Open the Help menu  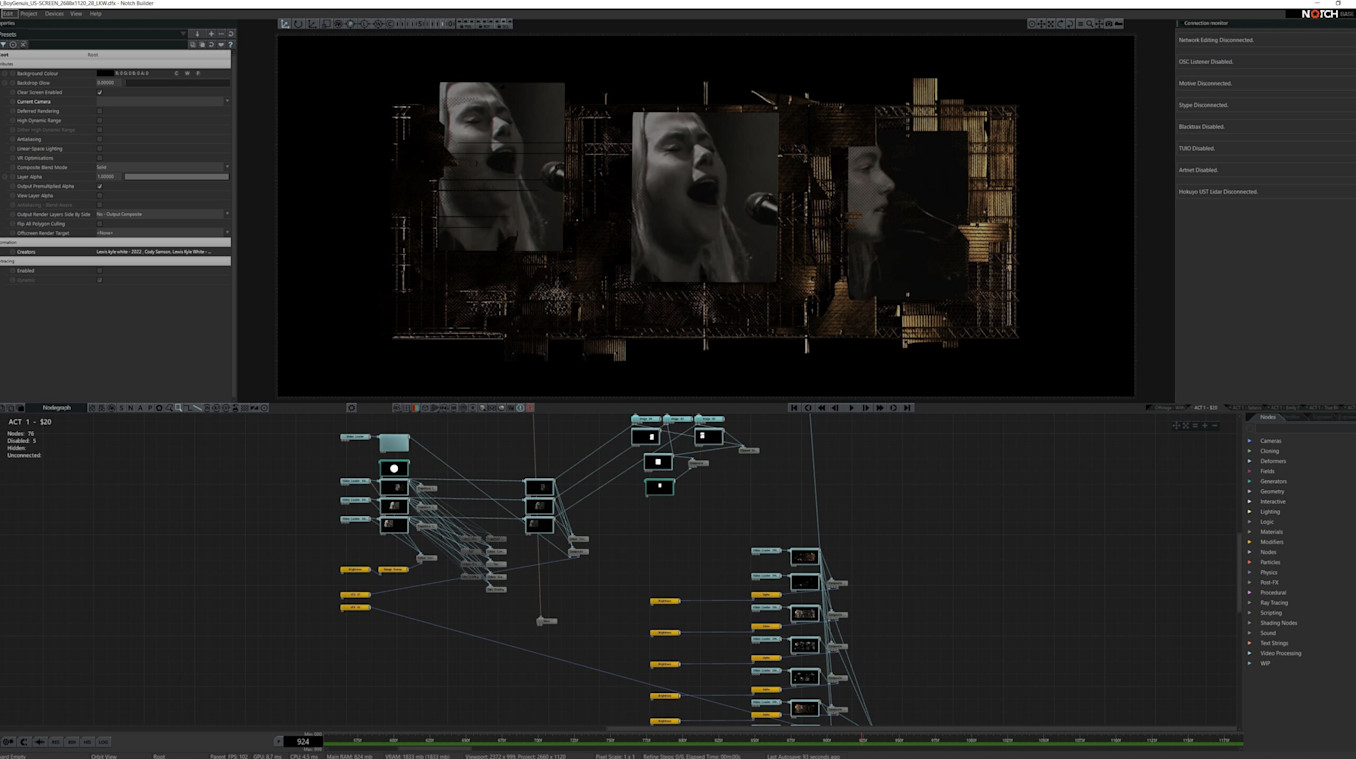[x=96, y=14]
